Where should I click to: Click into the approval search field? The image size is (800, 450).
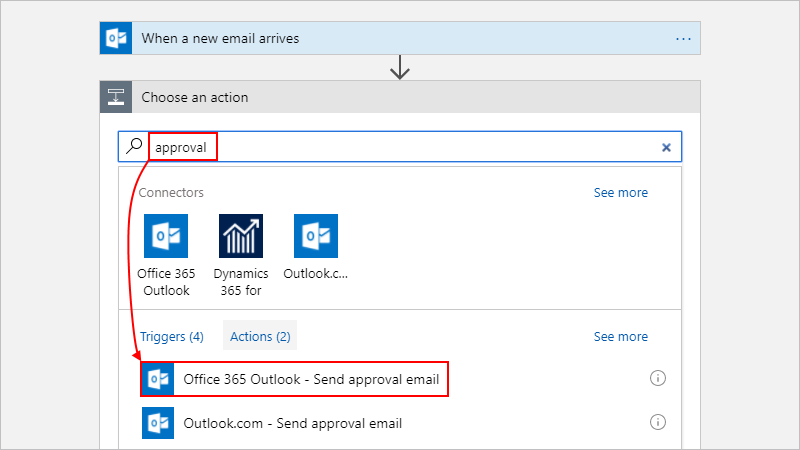pos(400,147)
